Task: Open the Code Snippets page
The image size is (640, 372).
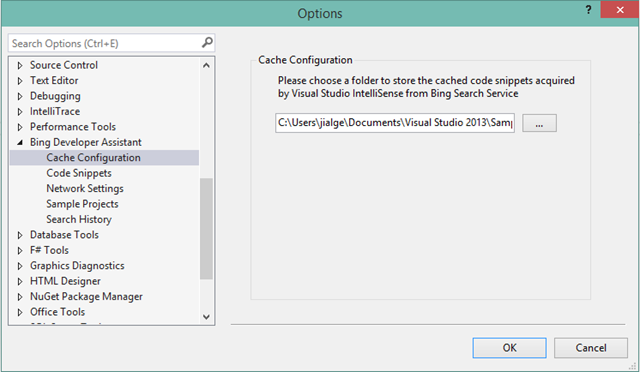Action: click(x=79, y=173)
